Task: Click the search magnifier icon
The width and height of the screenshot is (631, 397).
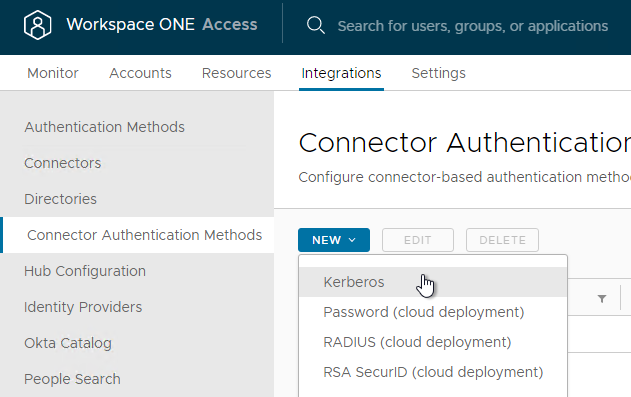Action: (316, 25)
